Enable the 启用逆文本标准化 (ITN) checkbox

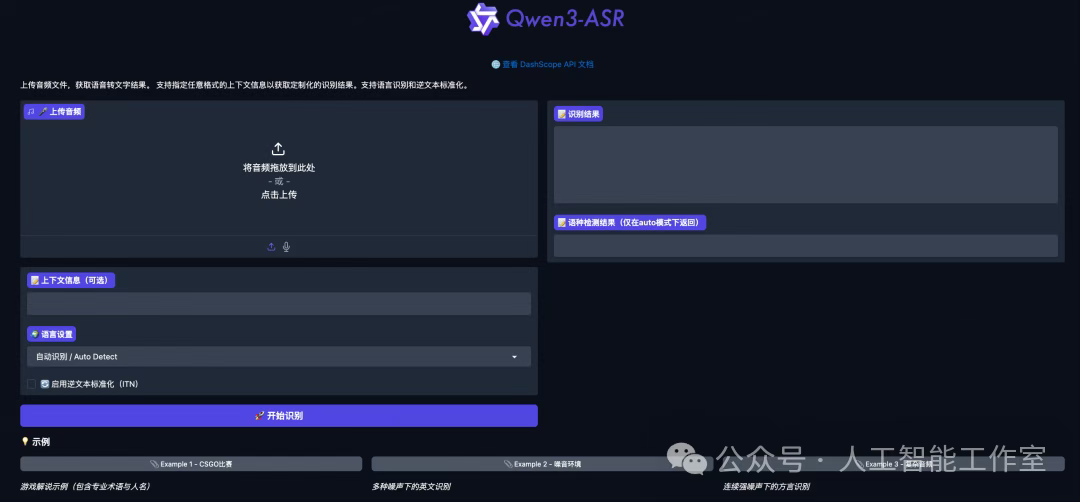[x=32, y=384]
